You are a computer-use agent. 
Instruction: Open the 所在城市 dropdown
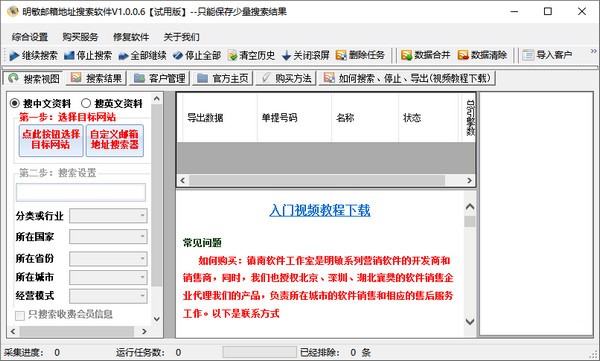[x=108, y=277]
